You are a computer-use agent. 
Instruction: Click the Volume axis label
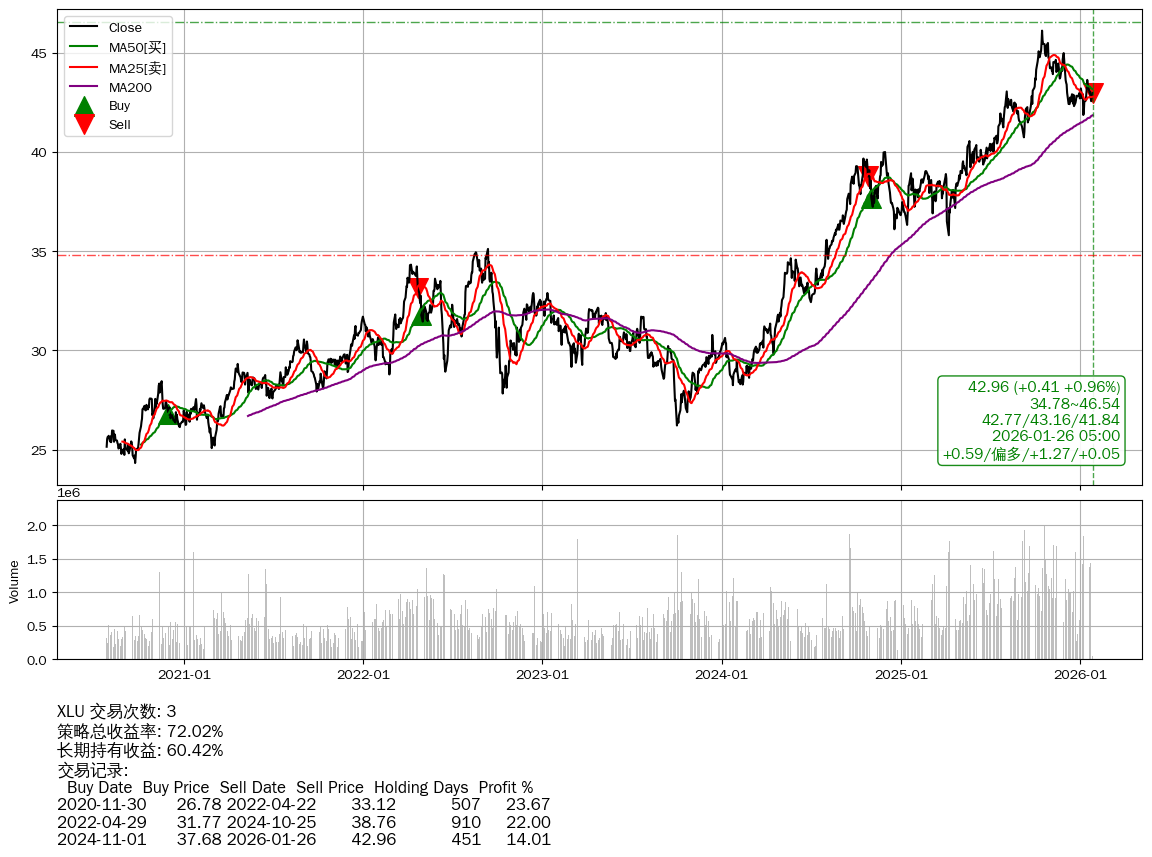click(14, 581)
